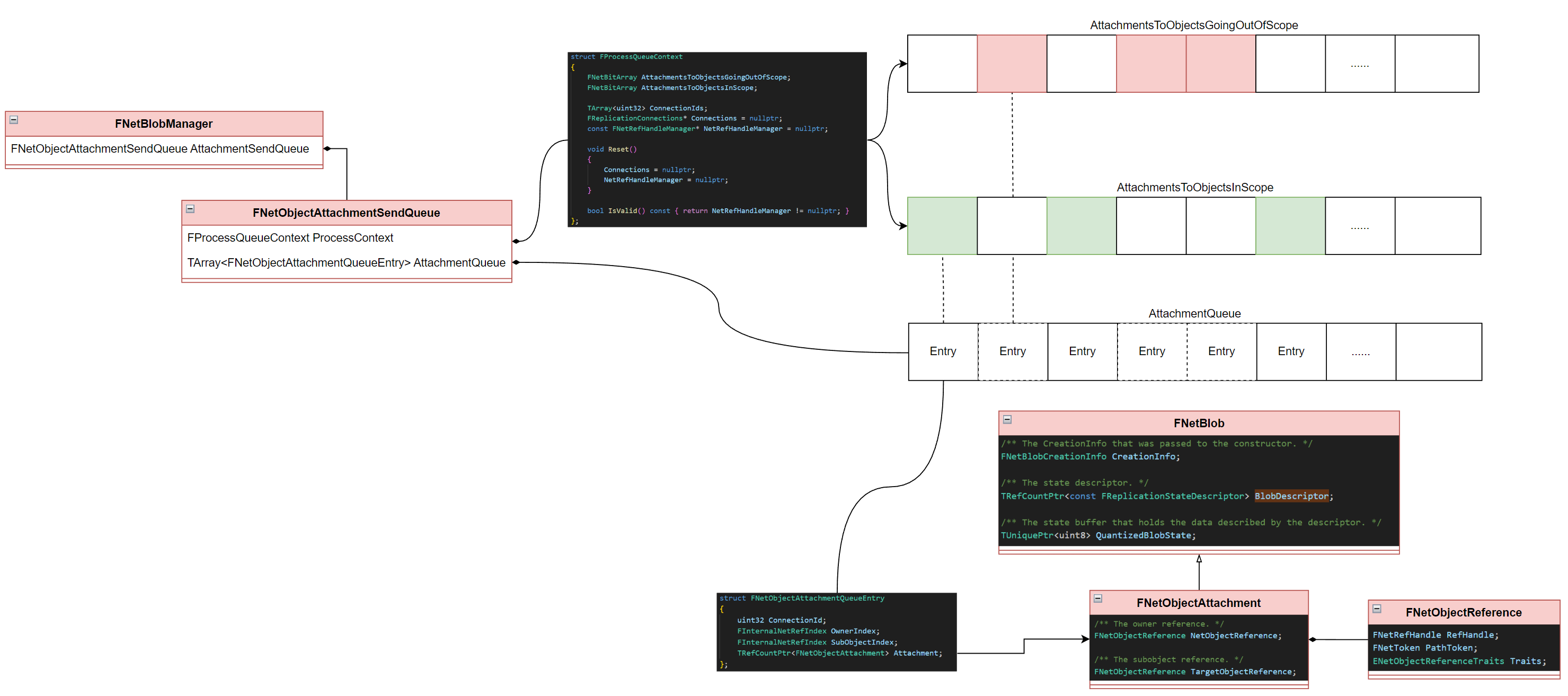1568x696 pixels.
Task: Collapse the FNetObjectAttachmentSendQueue class box
Action: pos(190,209)
